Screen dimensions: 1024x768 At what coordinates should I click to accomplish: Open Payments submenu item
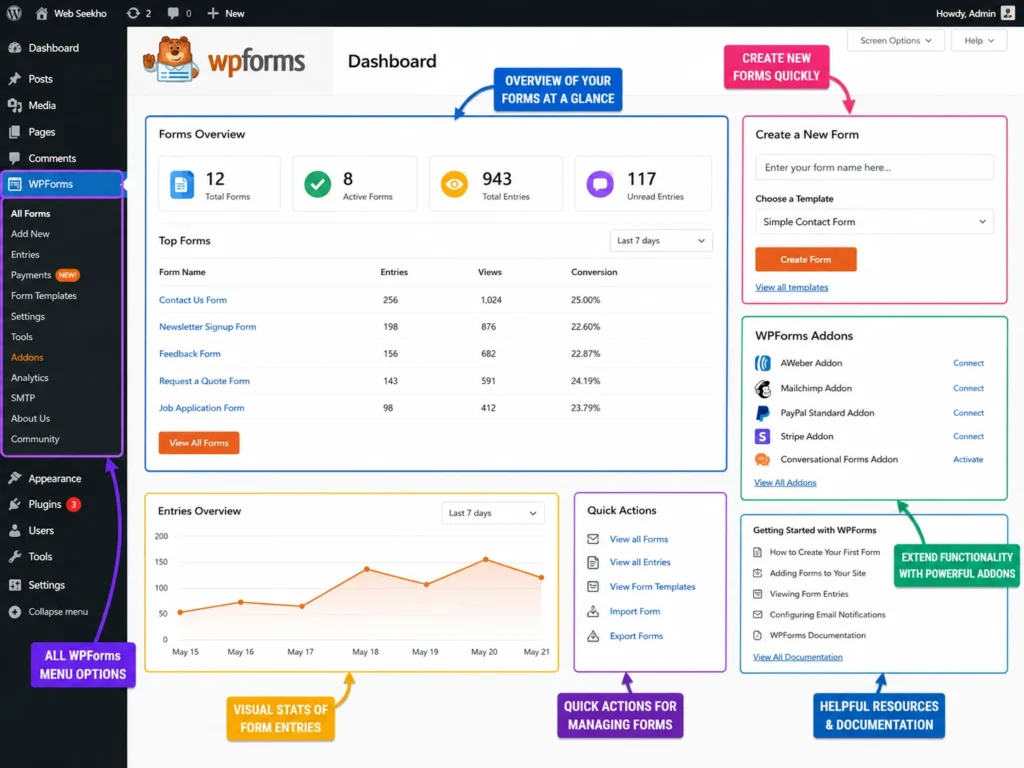click(31, 275)
